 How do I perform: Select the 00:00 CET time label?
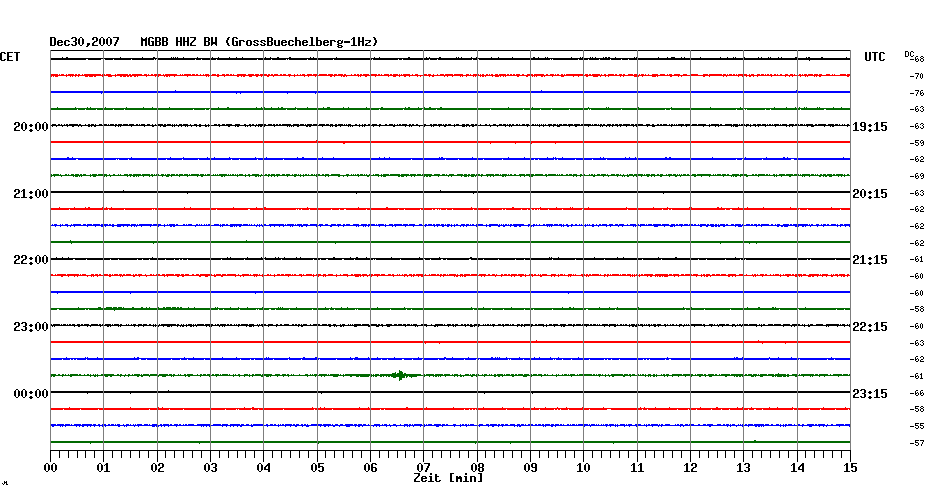(31, 394)
